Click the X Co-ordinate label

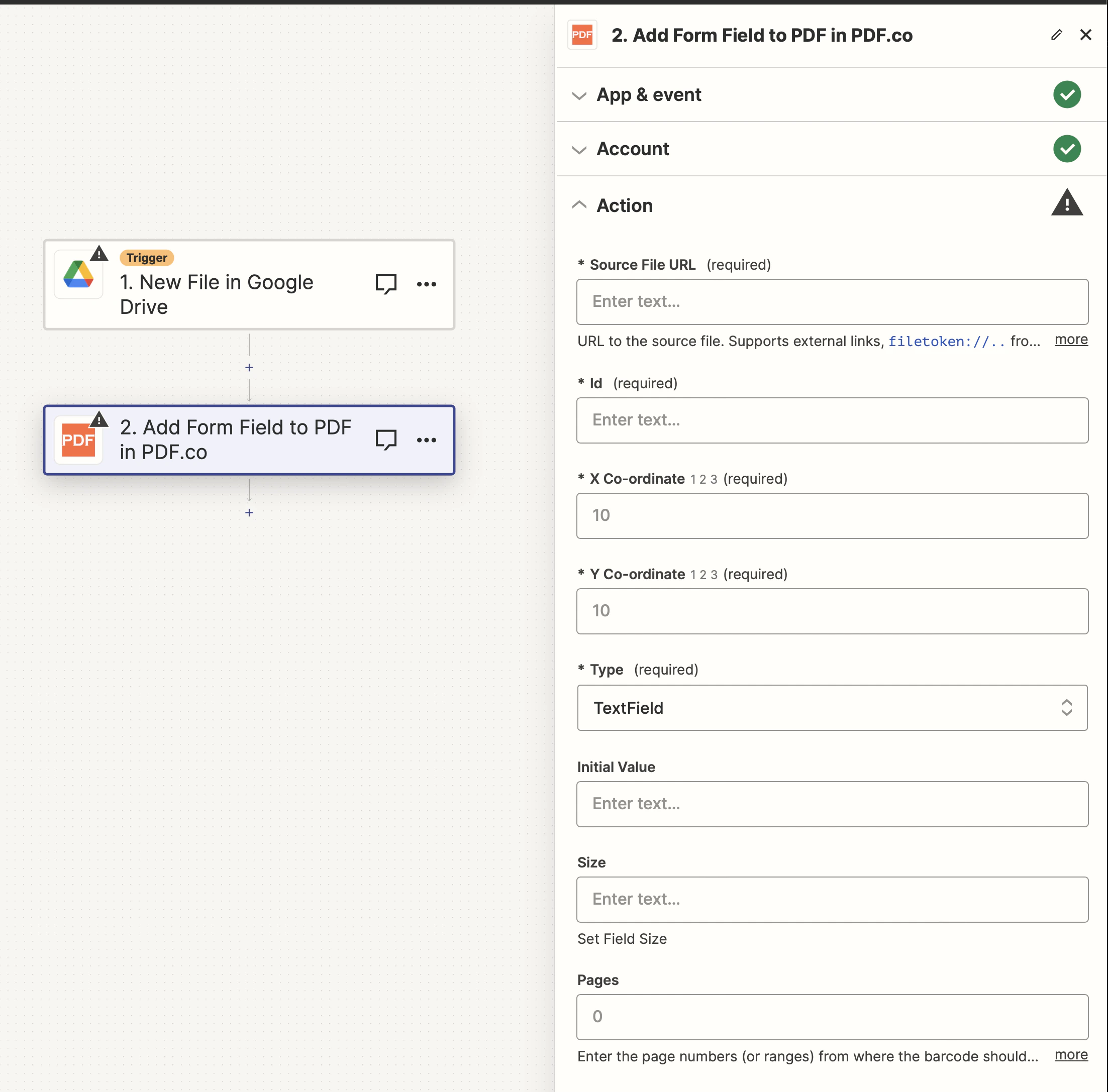tap(637, 479)
